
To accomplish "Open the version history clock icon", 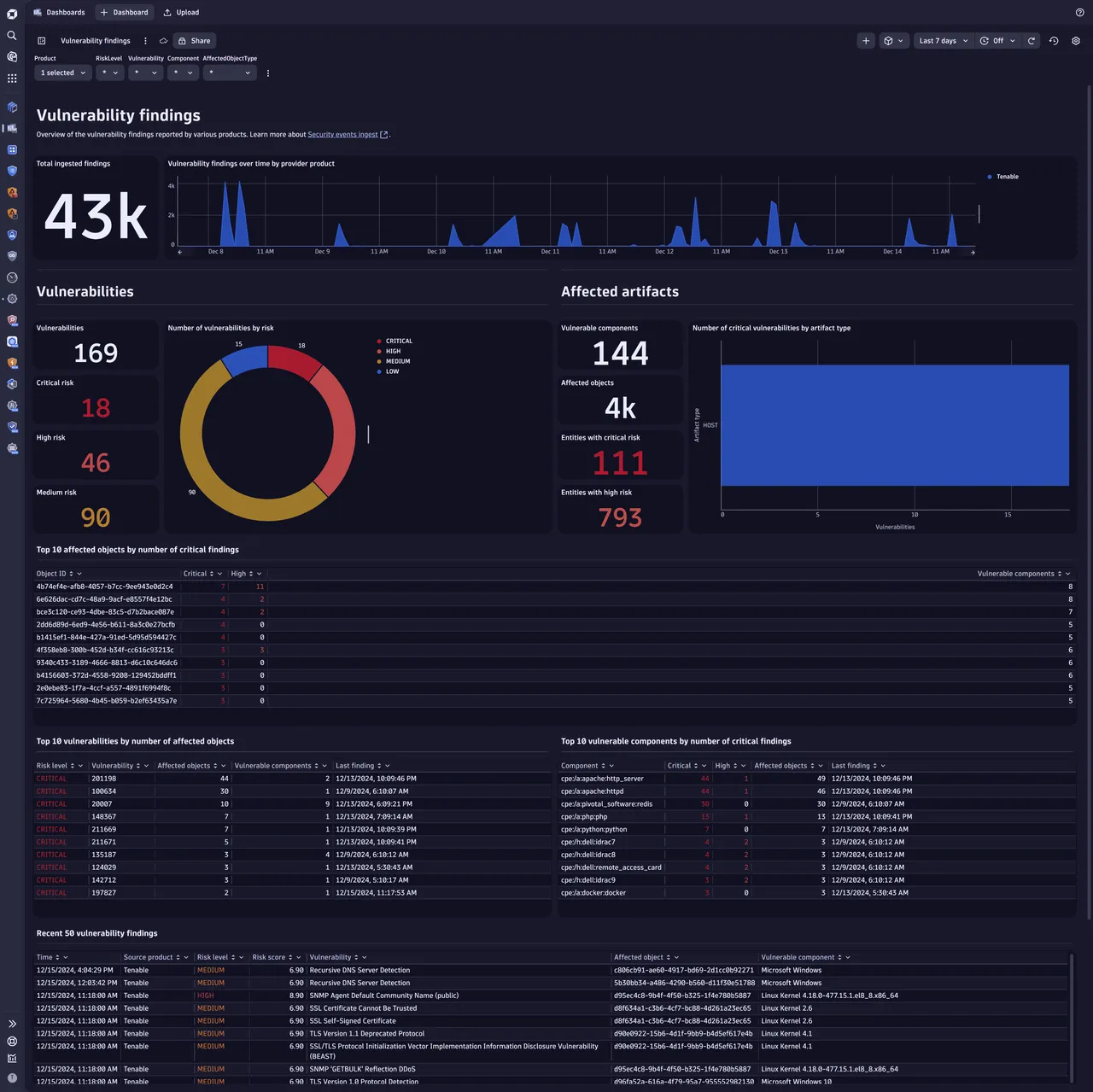I will point(1054,41).
